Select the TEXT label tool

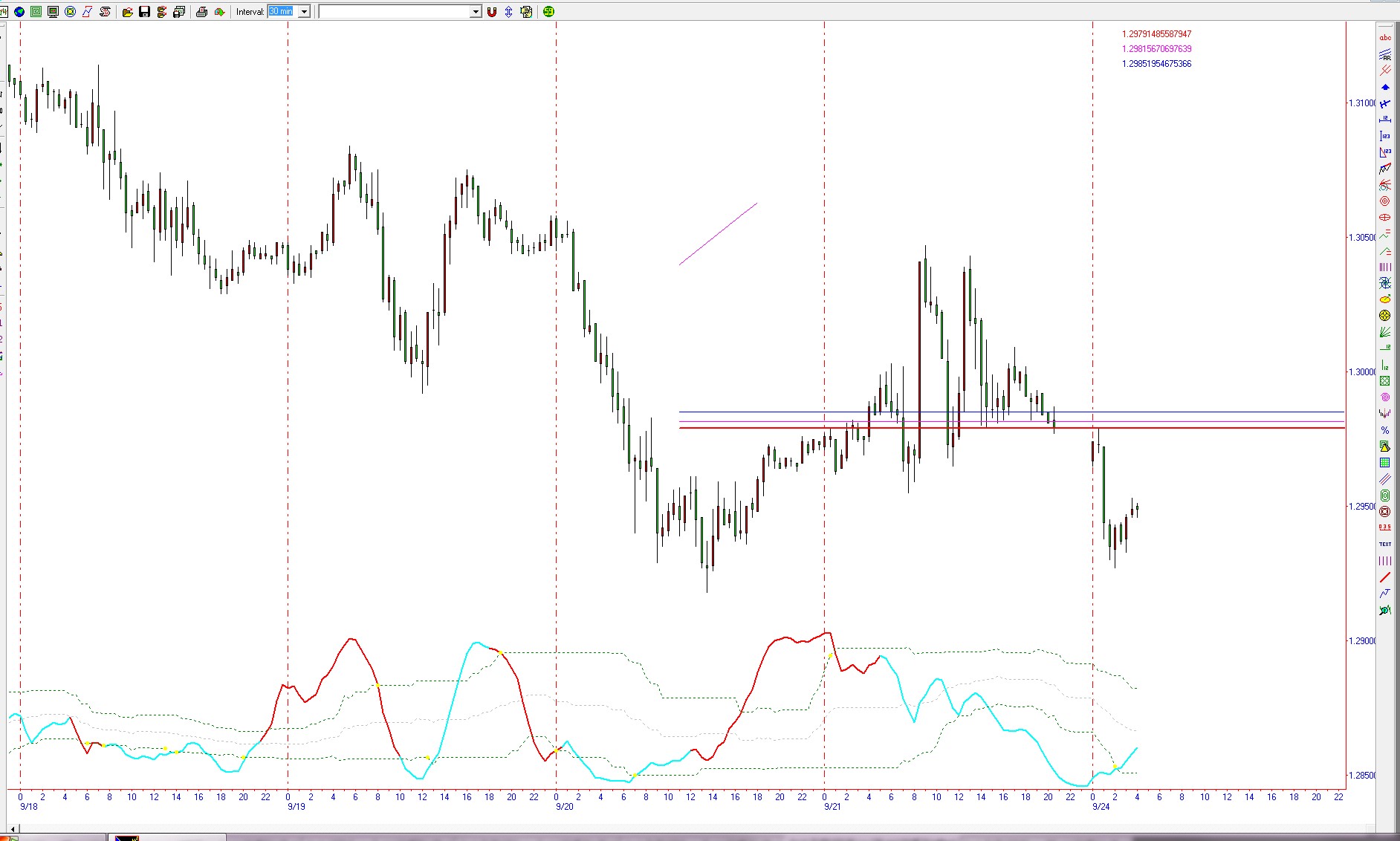tap(1385, 544)
